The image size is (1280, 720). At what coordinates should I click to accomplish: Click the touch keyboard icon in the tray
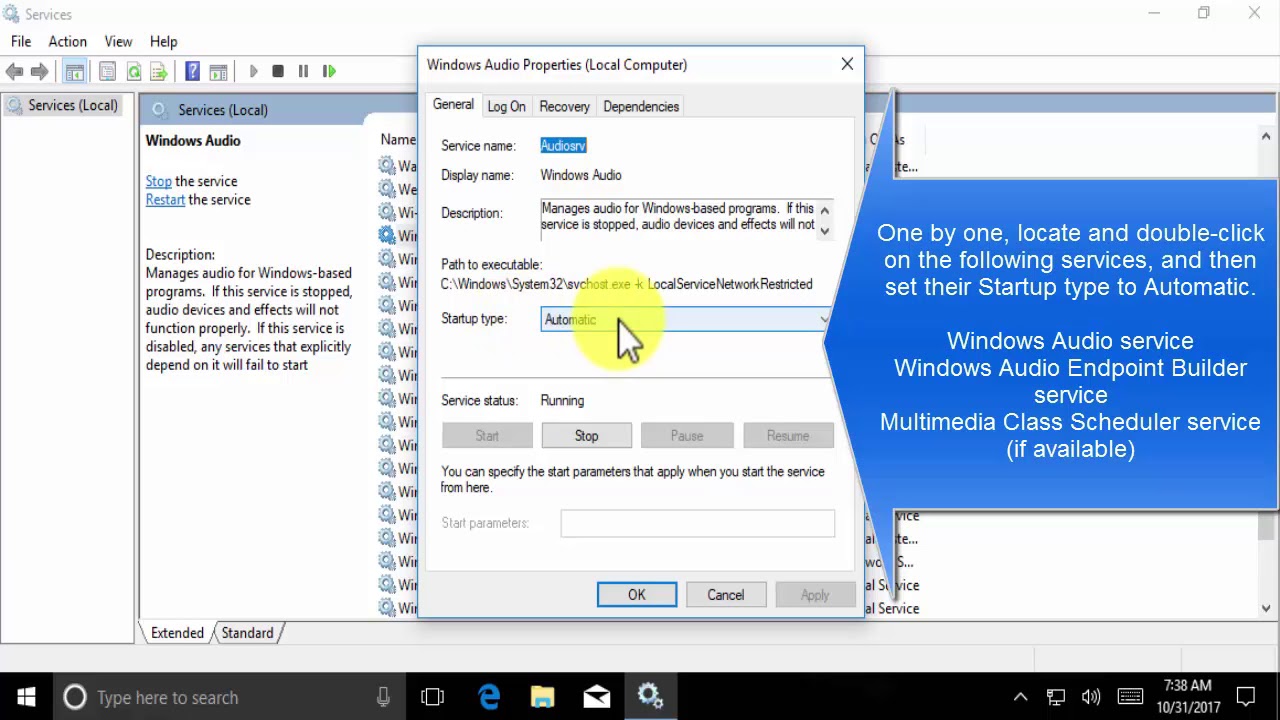(x=1130, y=697)
